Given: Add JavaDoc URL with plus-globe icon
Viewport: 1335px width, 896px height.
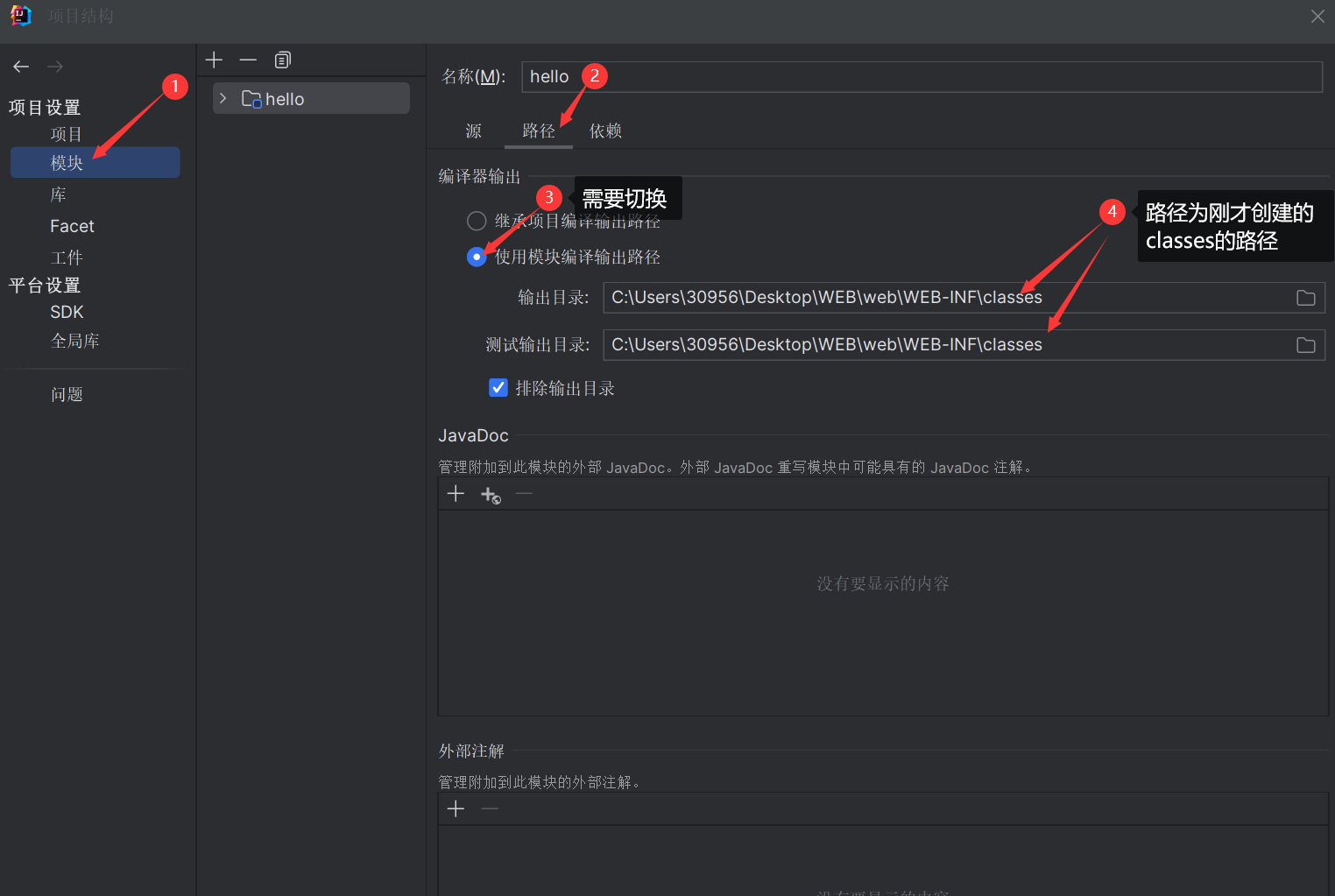Looking at the screenshot, I should (x=491, y=495).
